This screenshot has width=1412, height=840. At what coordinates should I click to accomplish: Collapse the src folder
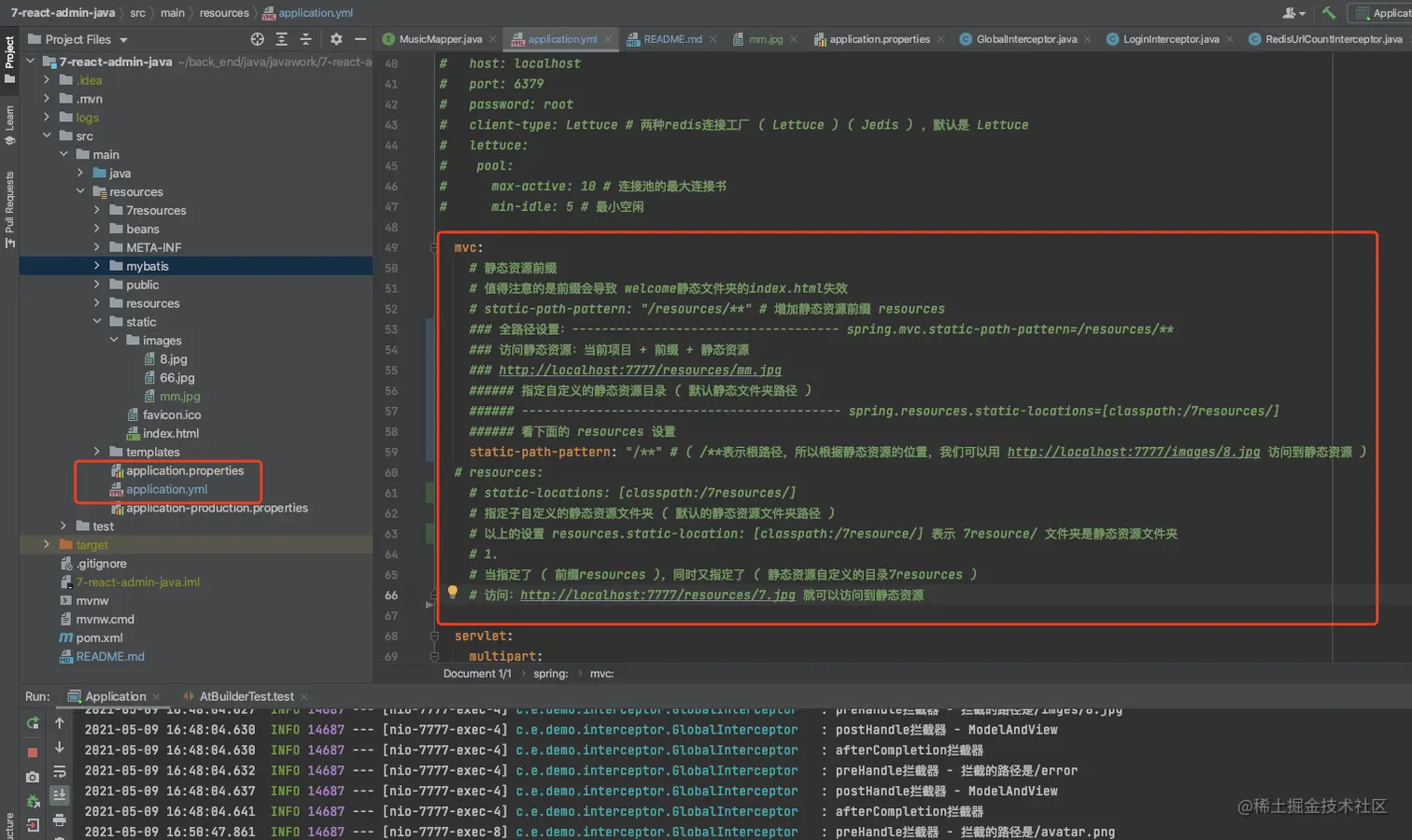[47, 136]
